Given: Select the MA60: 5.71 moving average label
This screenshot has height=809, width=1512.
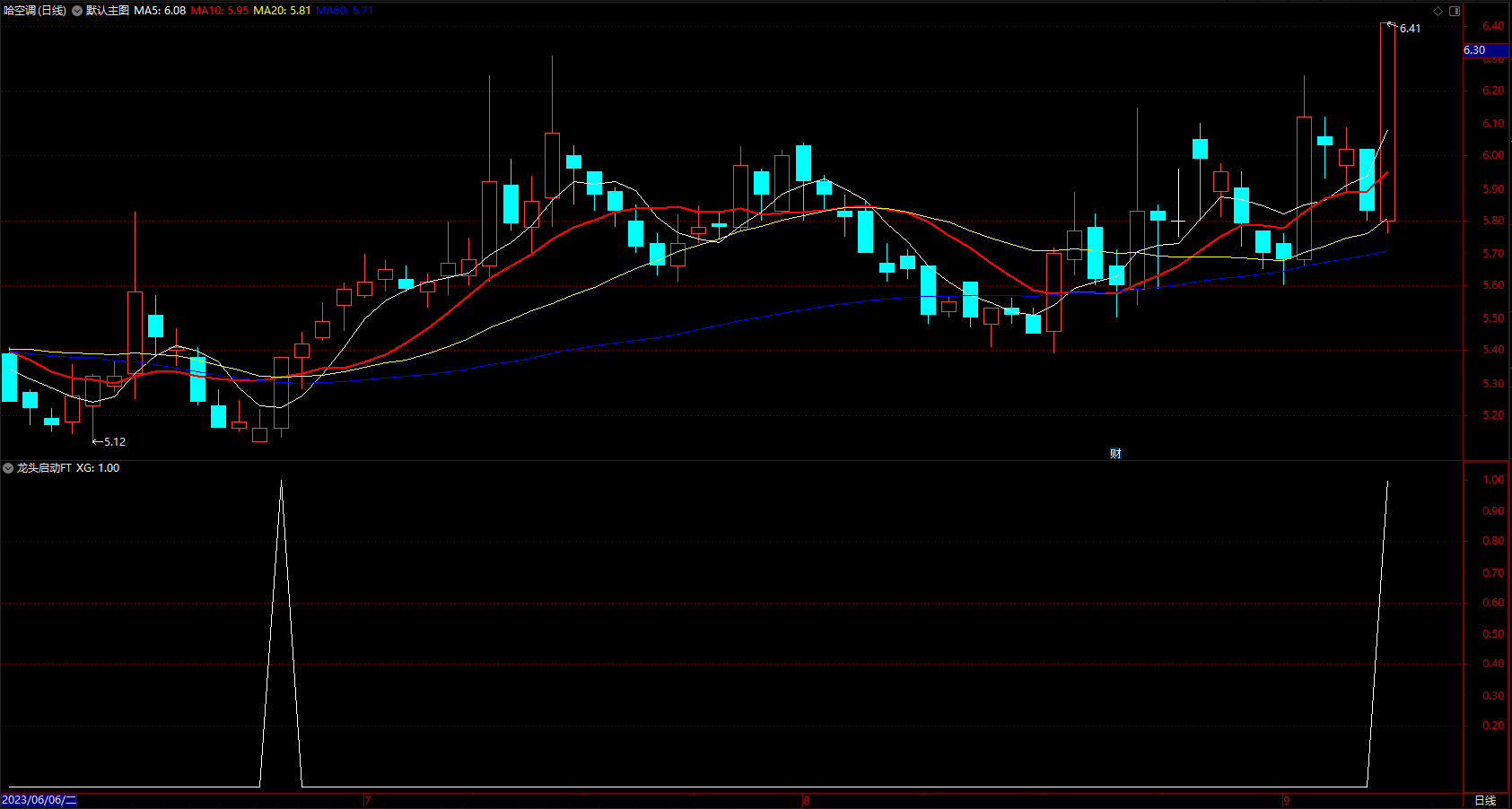Looking at the screenshot, I should pyautogui.click(x=345, y=11).
